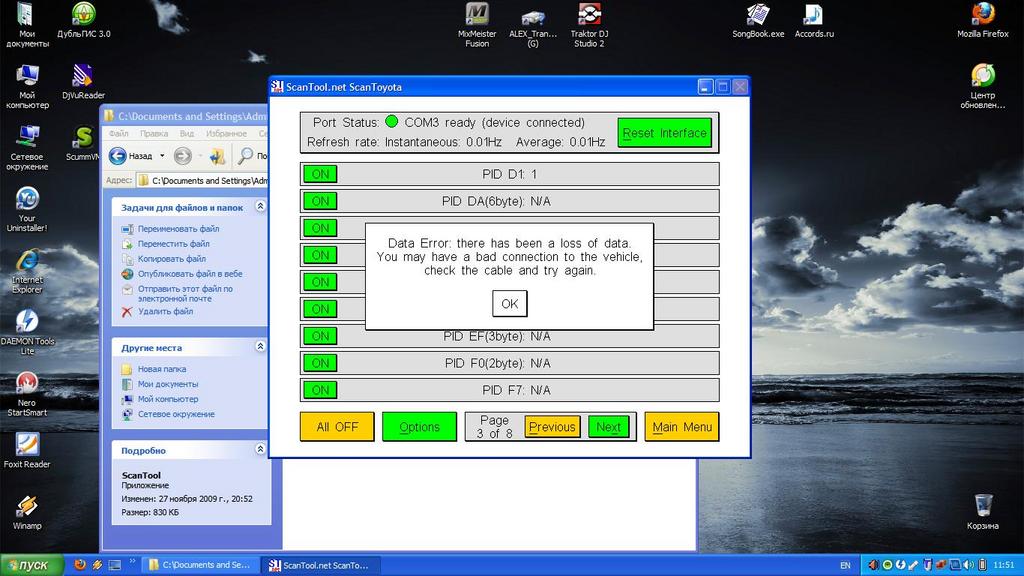Open the Вид menu in Explorer window
The height and width of the screenshot is (576, 1024).
pyautogui.click(x=187, y=133)
